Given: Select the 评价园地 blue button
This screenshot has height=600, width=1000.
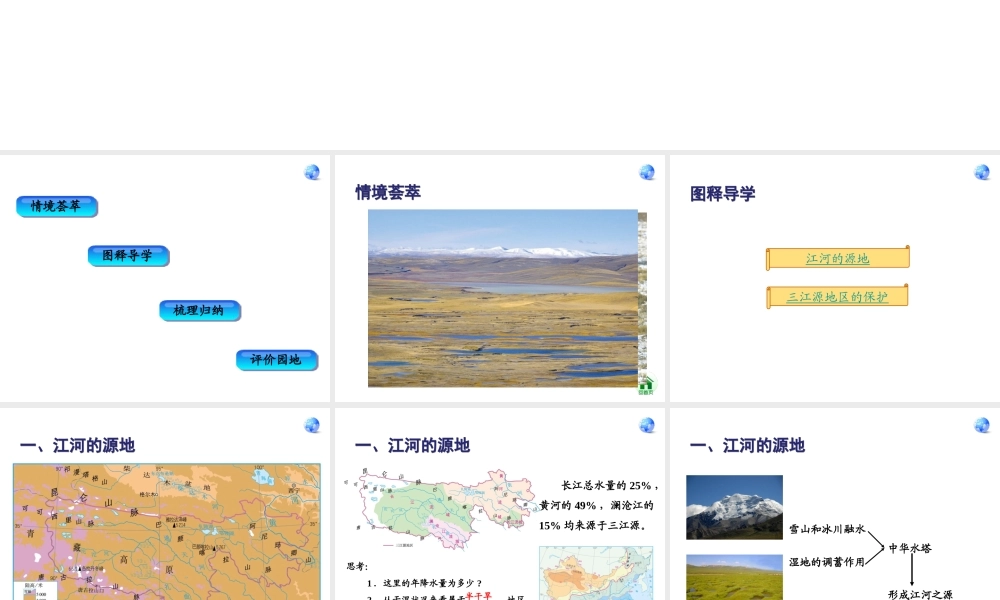Looking at the screenshot, I should coord(276,360).
